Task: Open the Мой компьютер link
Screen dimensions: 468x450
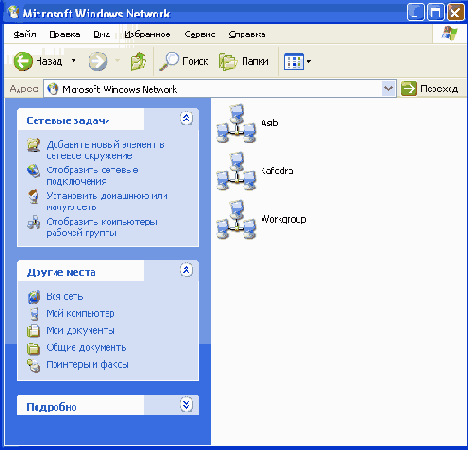Action: [x=80, y=313]
